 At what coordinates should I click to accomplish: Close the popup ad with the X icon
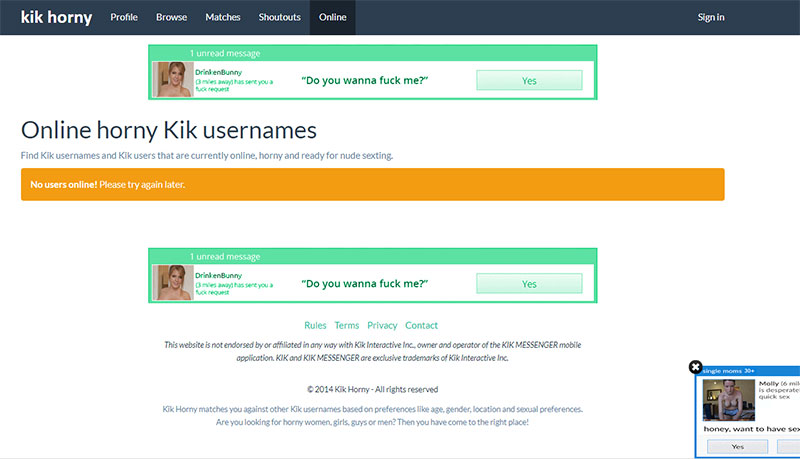(696, 367)
